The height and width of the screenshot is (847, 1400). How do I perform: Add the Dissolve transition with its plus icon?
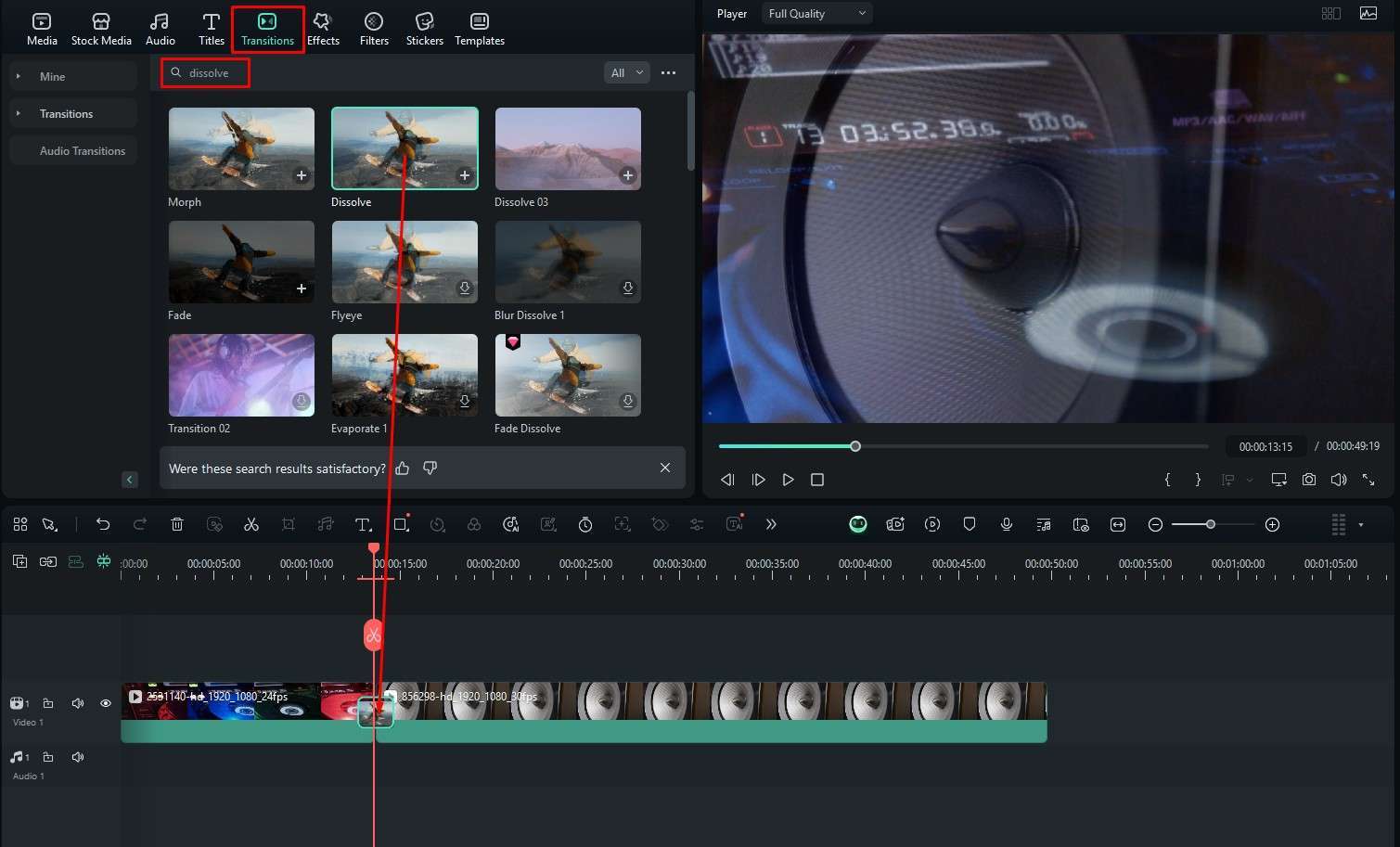pos(465,175)
